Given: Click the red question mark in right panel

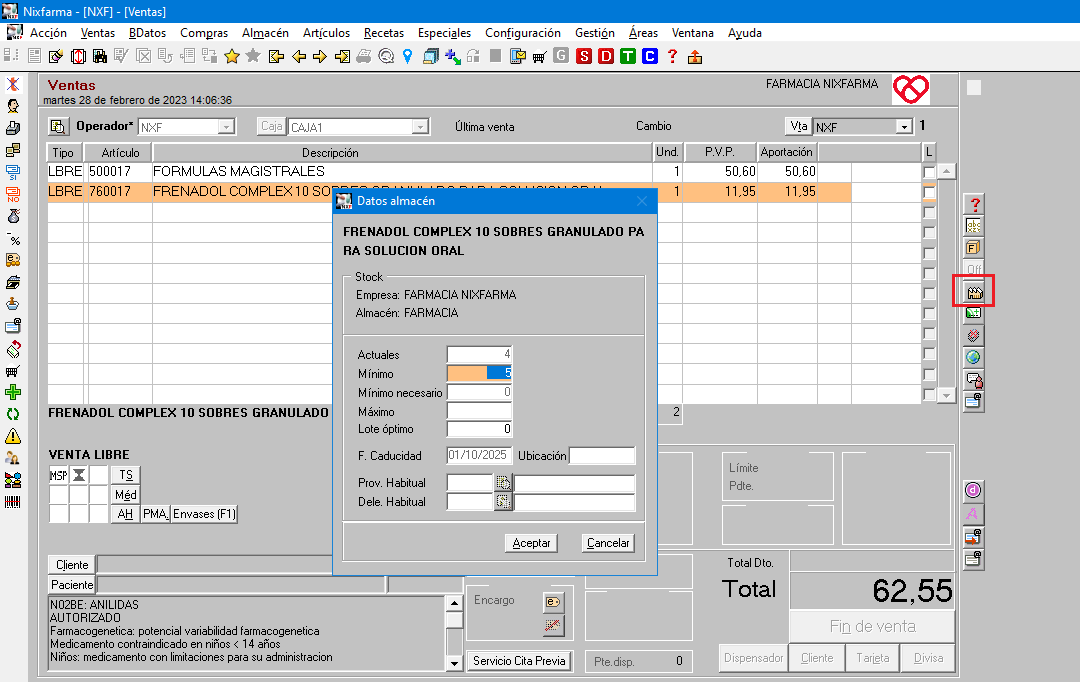Looking at the screenshot, I should pos(973,204).
